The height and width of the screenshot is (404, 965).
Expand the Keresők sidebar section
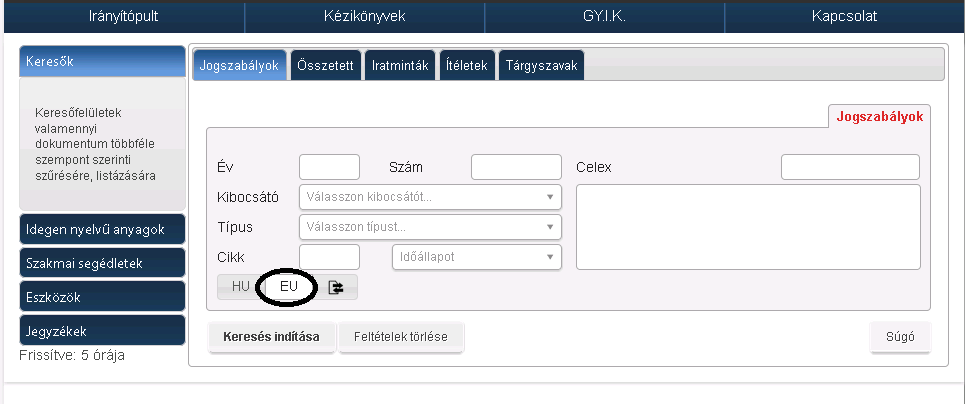click(x=102, y=61)
